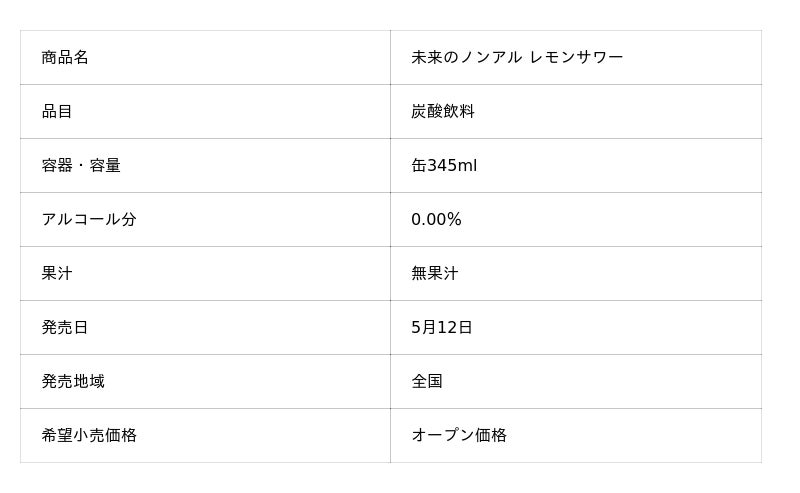Viewport: 800px width, 493px height.
Task: Click the 缶 character before 345ml
Action: pyautogui.click(x=419, y=166)
